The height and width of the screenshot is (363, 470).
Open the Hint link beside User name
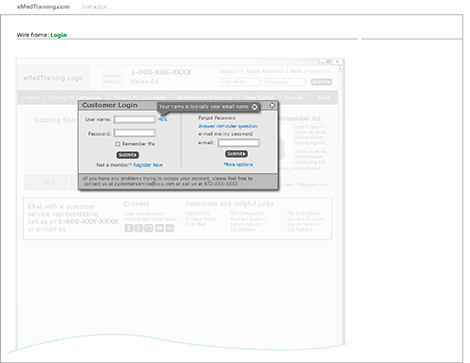[x=163, y=119]
